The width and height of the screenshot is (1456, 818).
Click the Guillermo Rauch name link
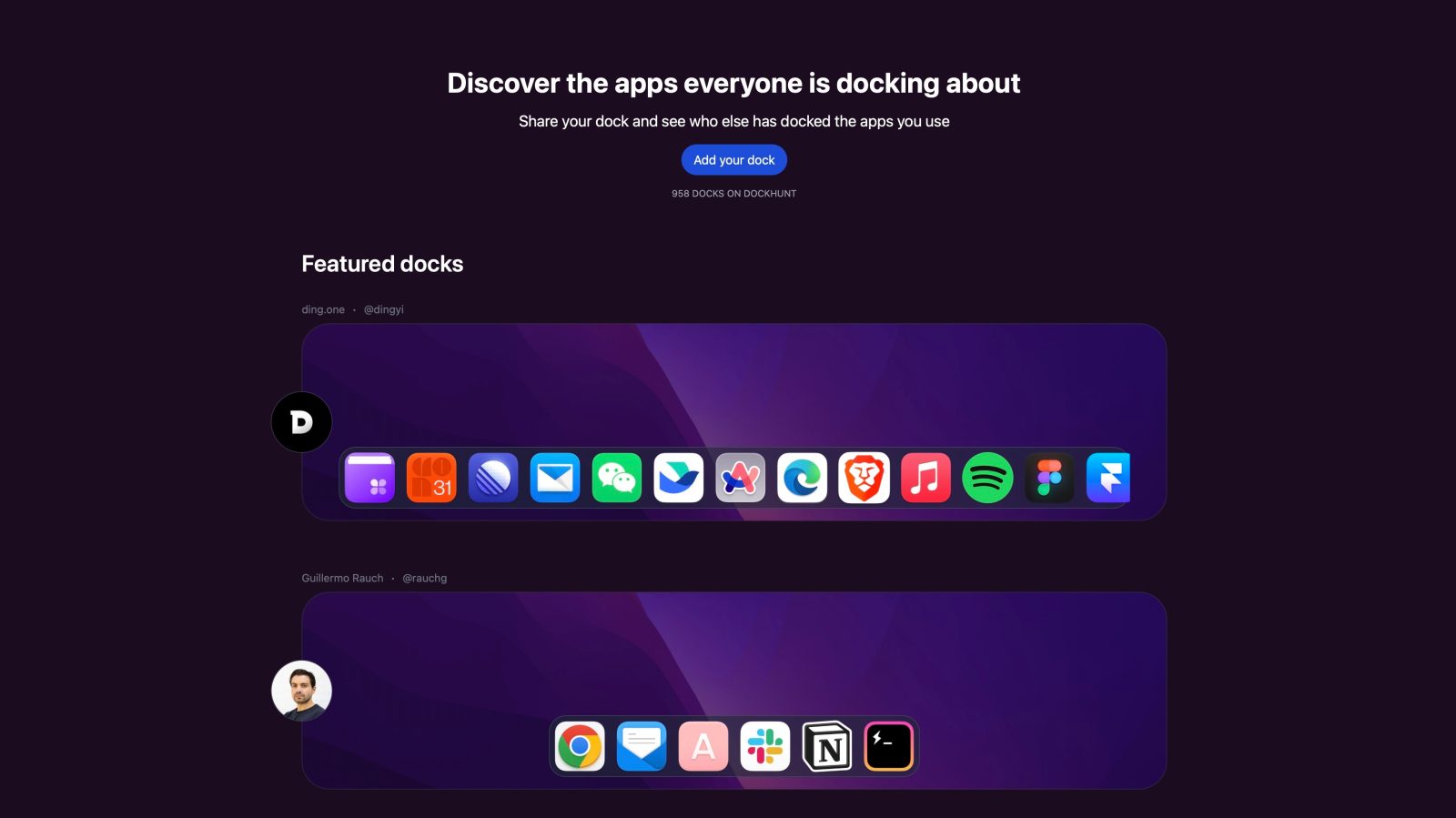[342, 578]
